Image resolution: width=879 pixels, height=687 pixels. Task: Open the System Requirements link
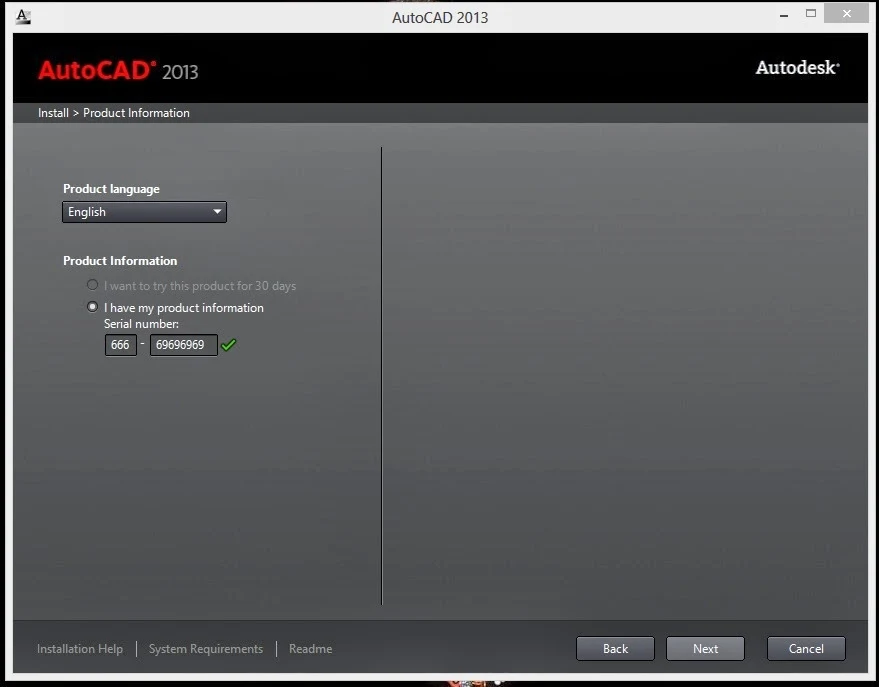pyautogui.click(x=206, y=649)
